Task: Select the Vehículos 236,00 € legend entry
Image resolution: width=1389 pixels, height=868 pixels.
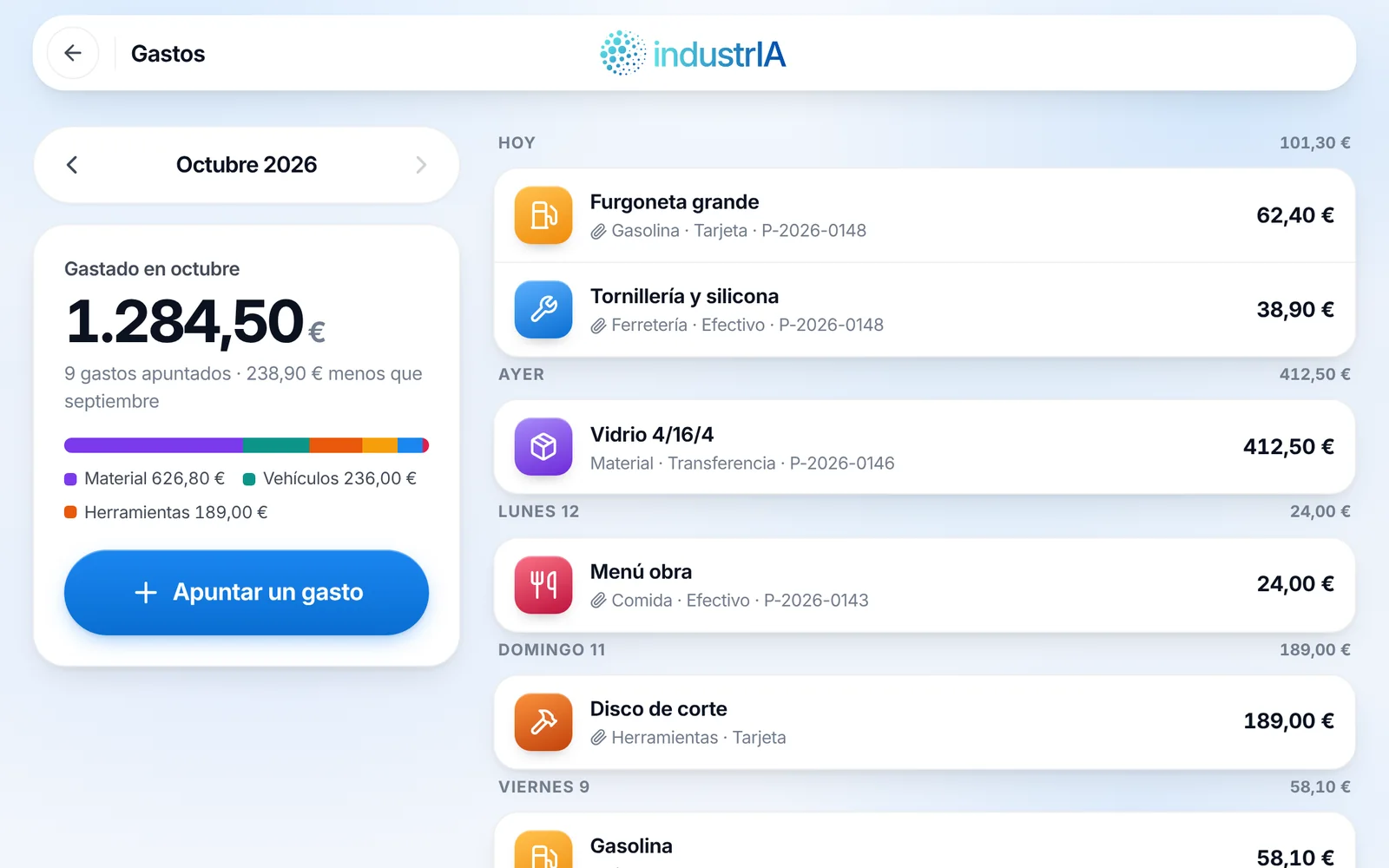Action: click(330, 479)
